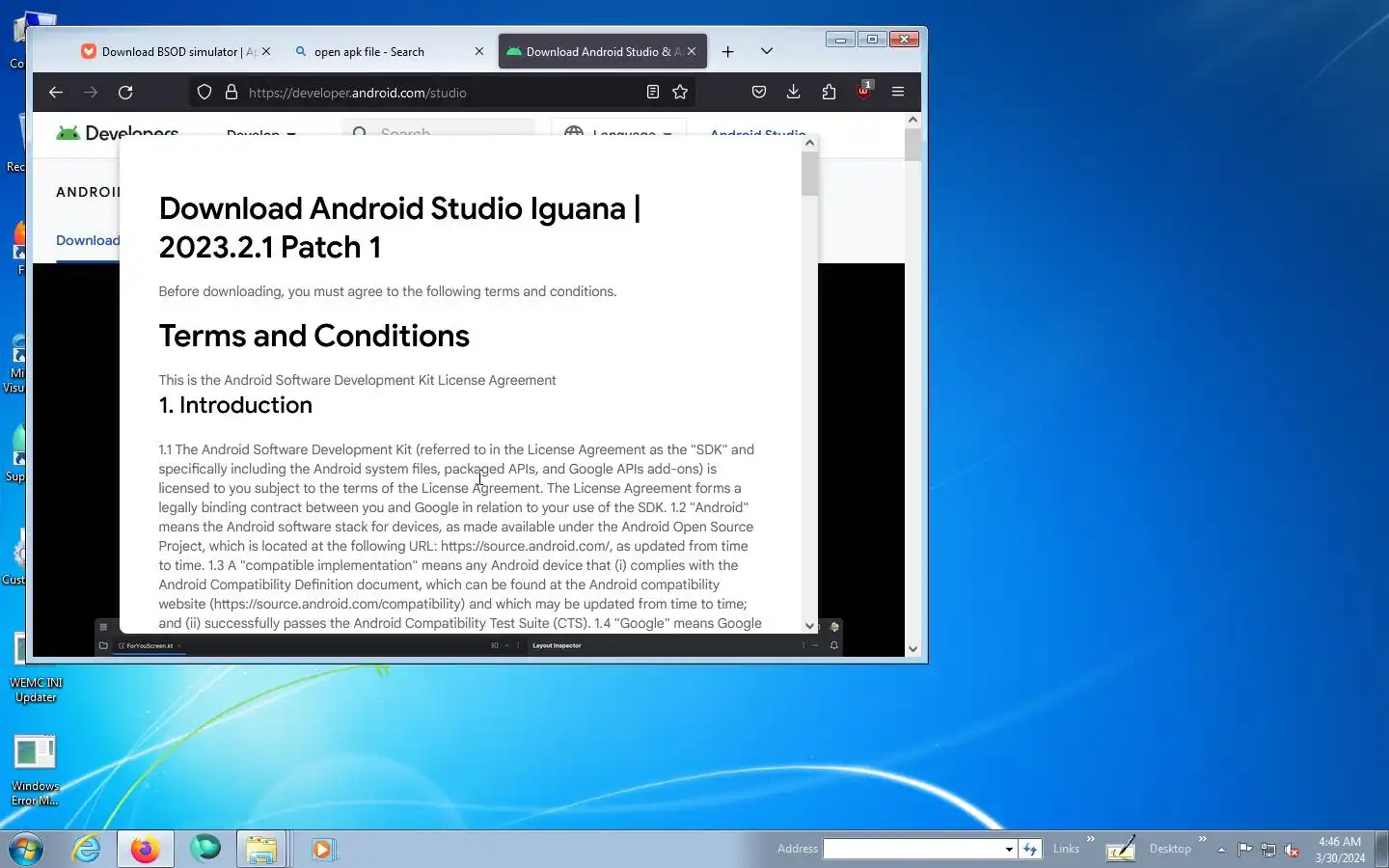Launch Internet Explorer from the taskbar
The height and width of the screenshot is (868, 1389).
coord(87,850)
